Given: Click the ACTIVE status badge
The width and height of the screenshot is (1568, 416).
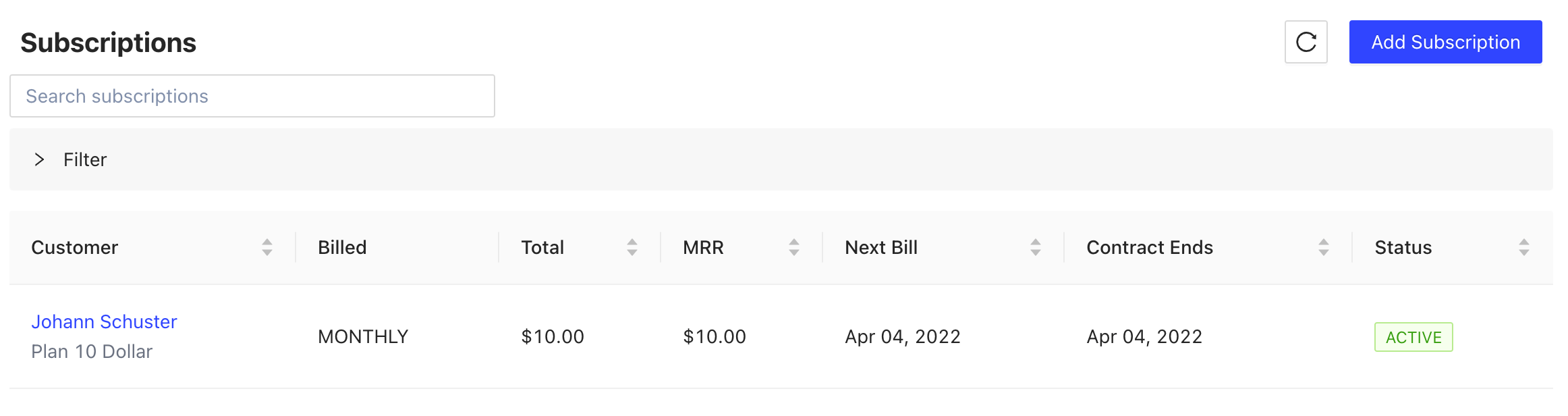Looking at the screenshot, I should click(1413, 337).
